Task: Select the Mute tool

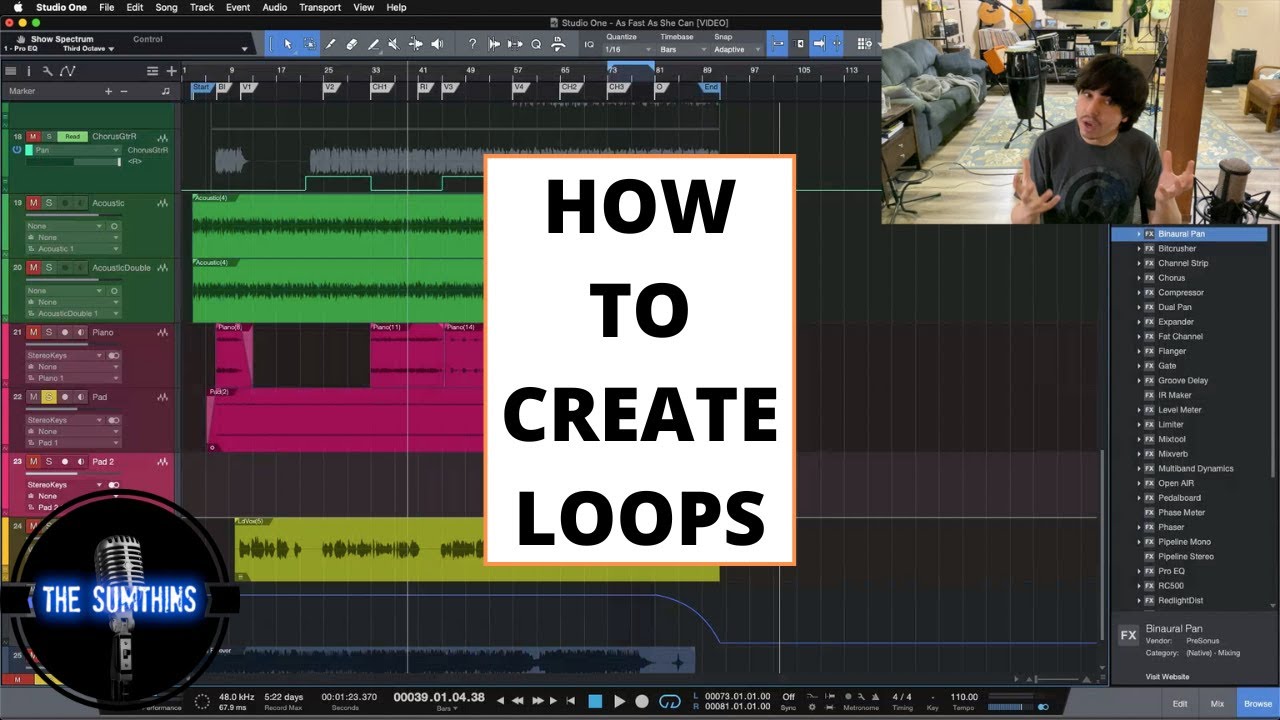Action: pos(394,44)
